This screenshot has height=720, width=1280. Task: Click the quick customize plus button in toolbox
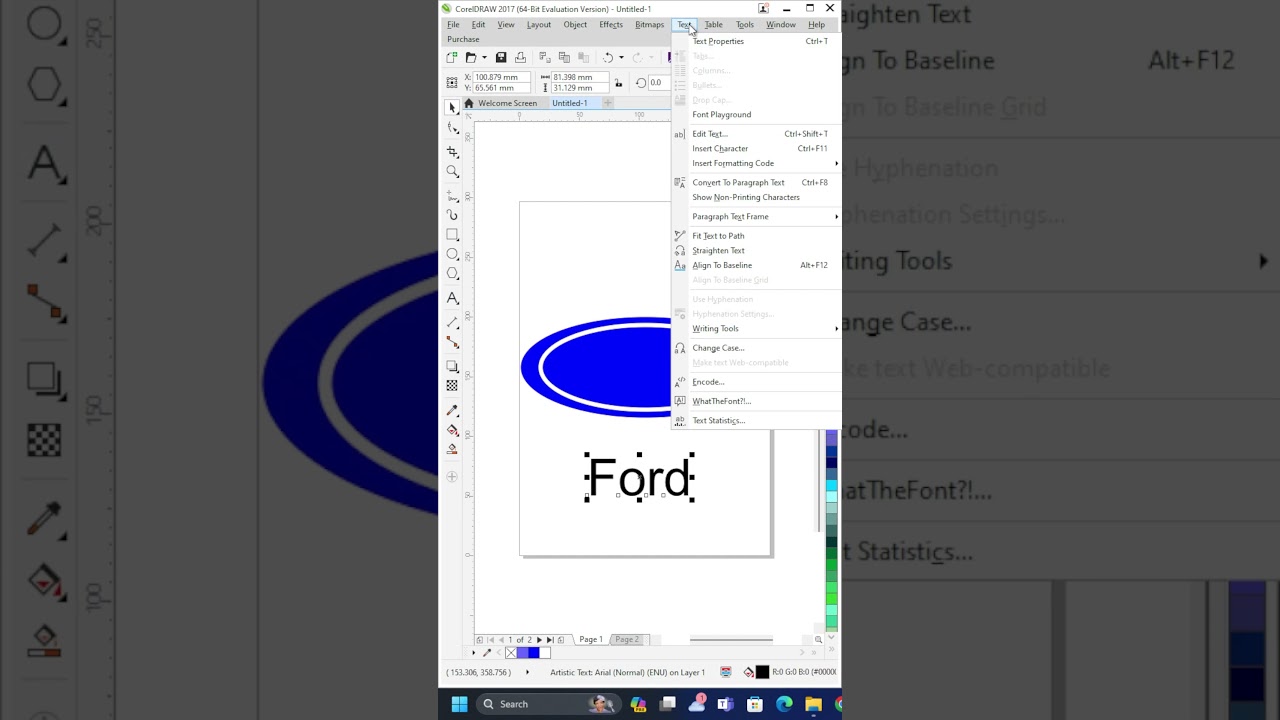452,477
